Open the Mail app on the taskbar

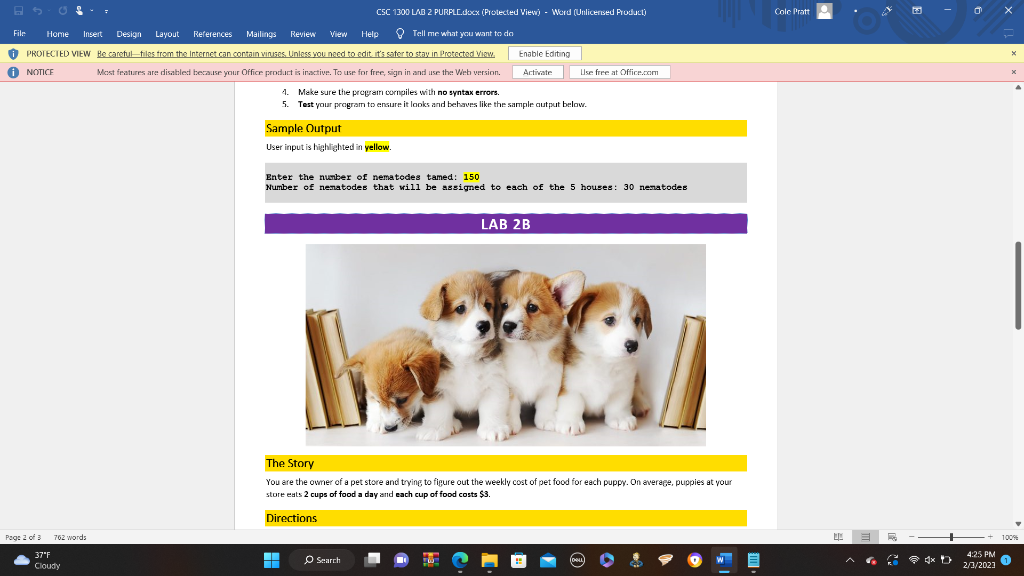548,560
